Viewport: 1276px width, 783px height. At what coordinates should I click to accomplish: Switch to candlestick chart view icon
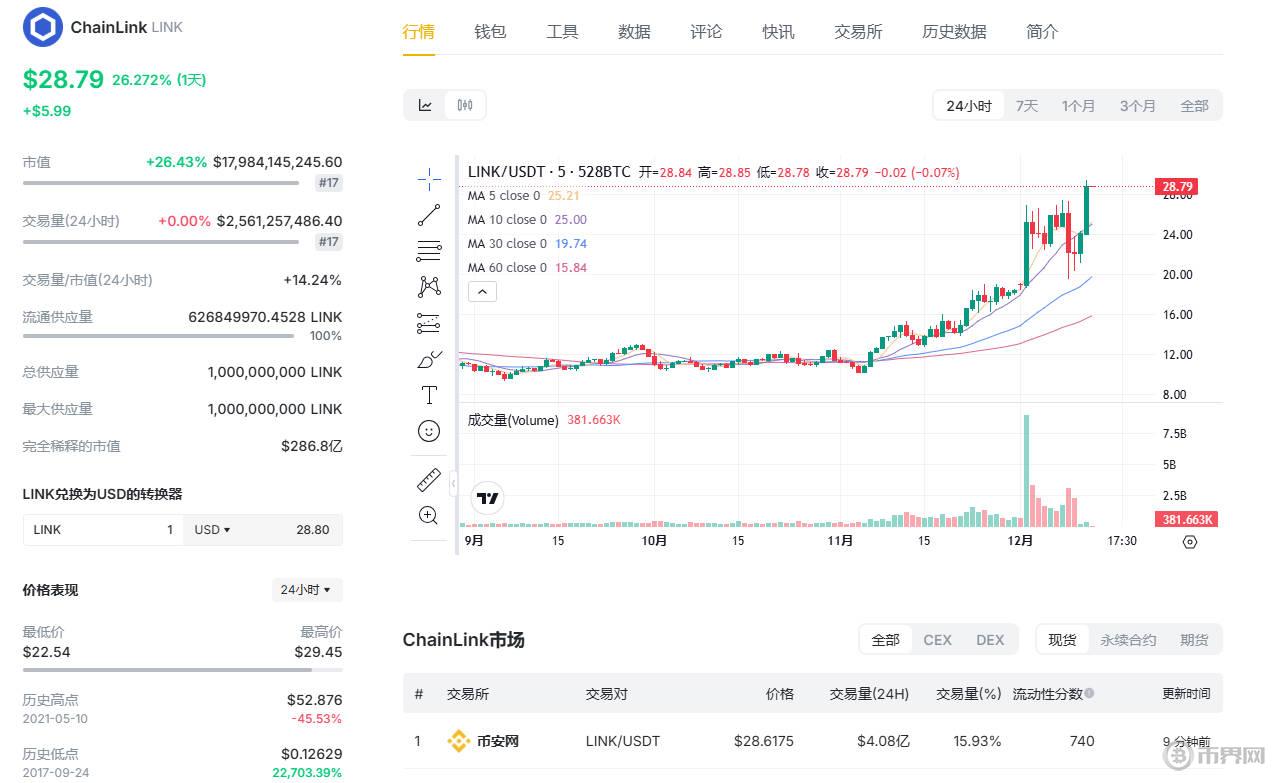click(465, 105)
